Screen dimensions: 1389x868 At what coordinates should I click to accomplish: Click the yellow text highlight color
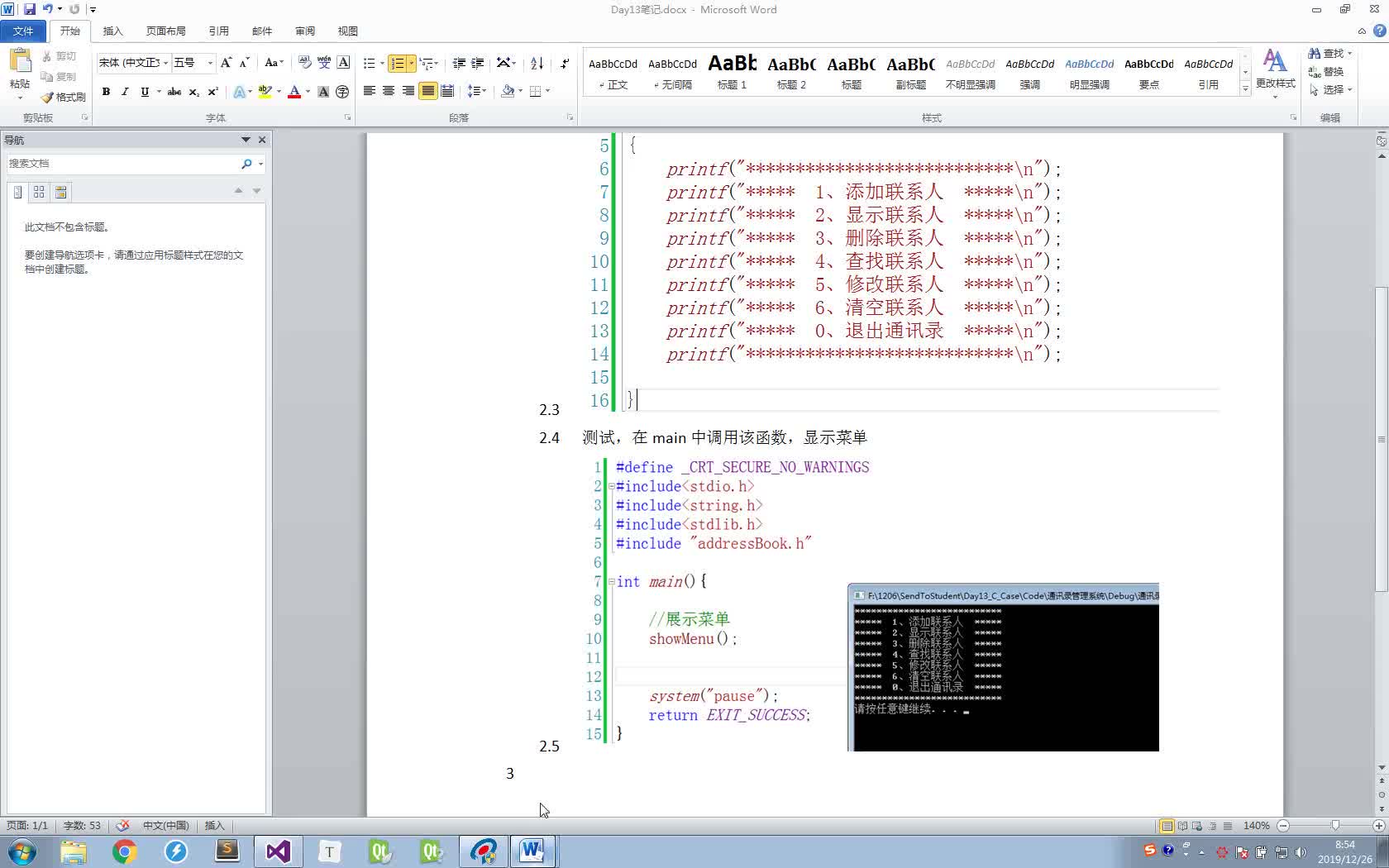point(265,91)
